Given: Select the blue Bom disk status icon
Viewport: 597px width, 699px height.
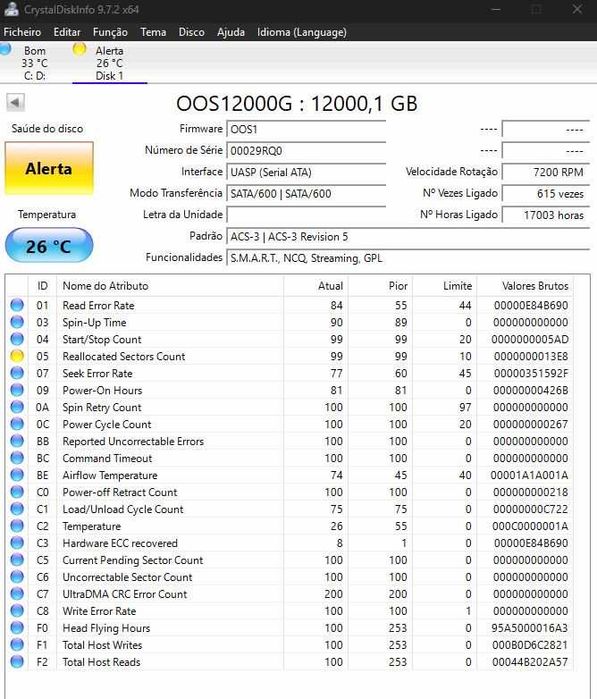Looking at the screenshot, I should click(5, 49).
